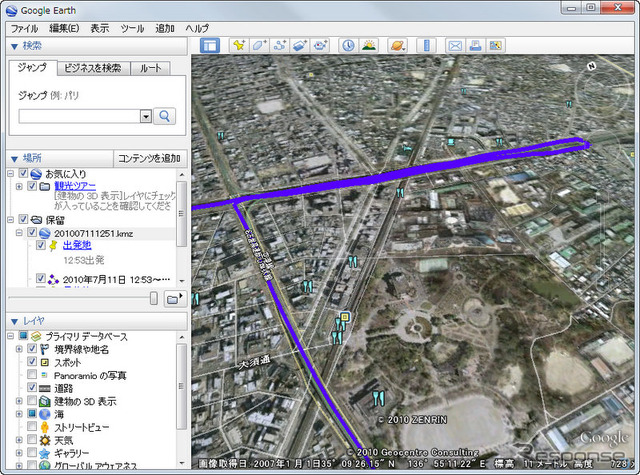
Task: Add a placemark with the pushpin icon
Action: click(239, 45)
